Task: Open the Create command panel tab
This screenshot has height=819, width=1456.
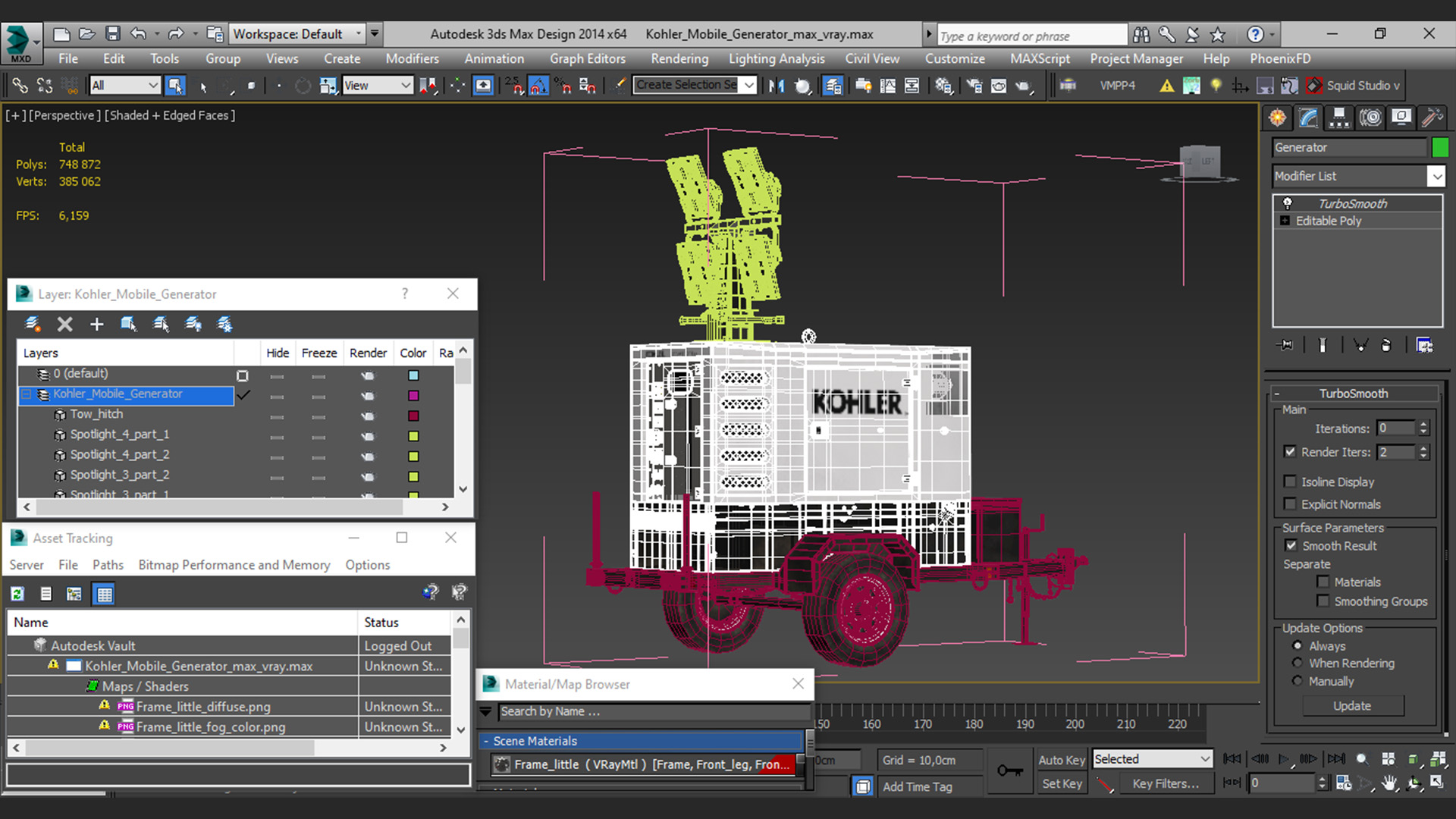Action: tap(1278, 118)
